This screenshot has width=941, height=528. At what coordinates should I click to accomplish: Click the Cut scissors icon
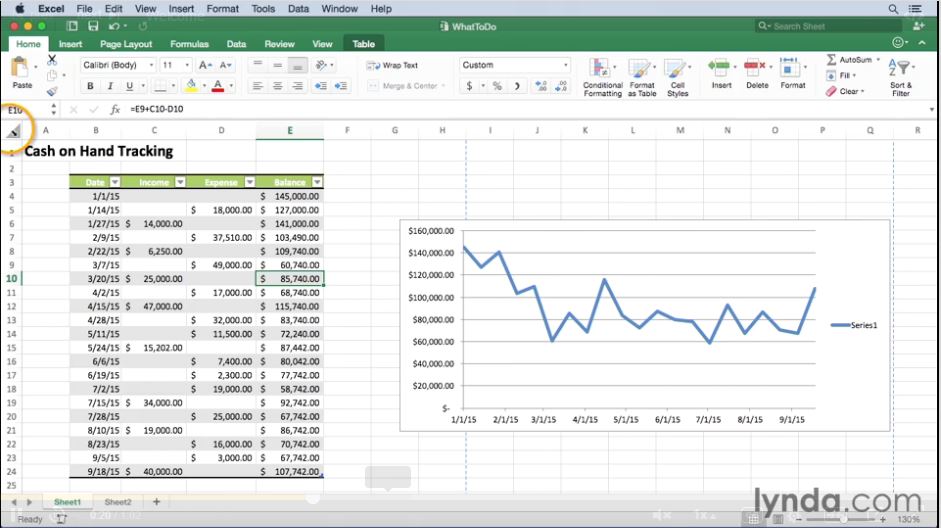coord(52,60)
